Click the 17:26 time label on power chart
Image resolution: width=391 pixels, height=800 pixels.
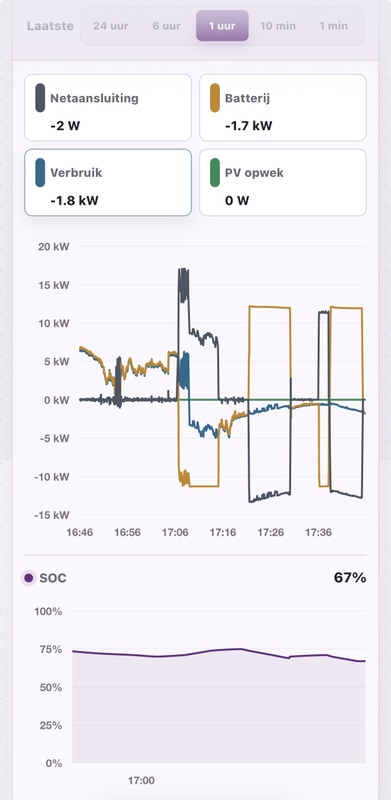(271, 533)
